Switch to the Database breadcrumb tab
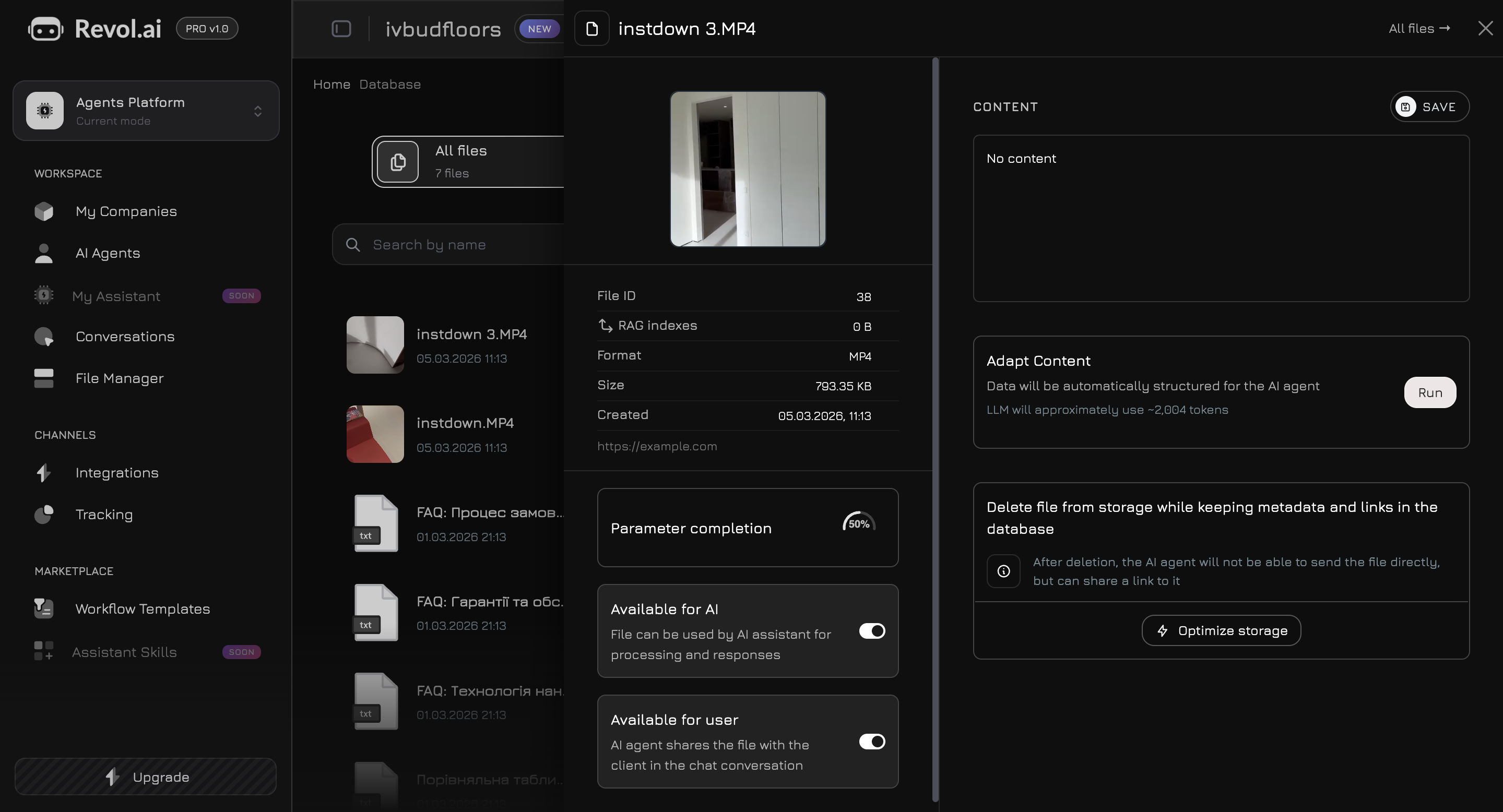Screen dimensions: 1503x812 pos(390,84)
